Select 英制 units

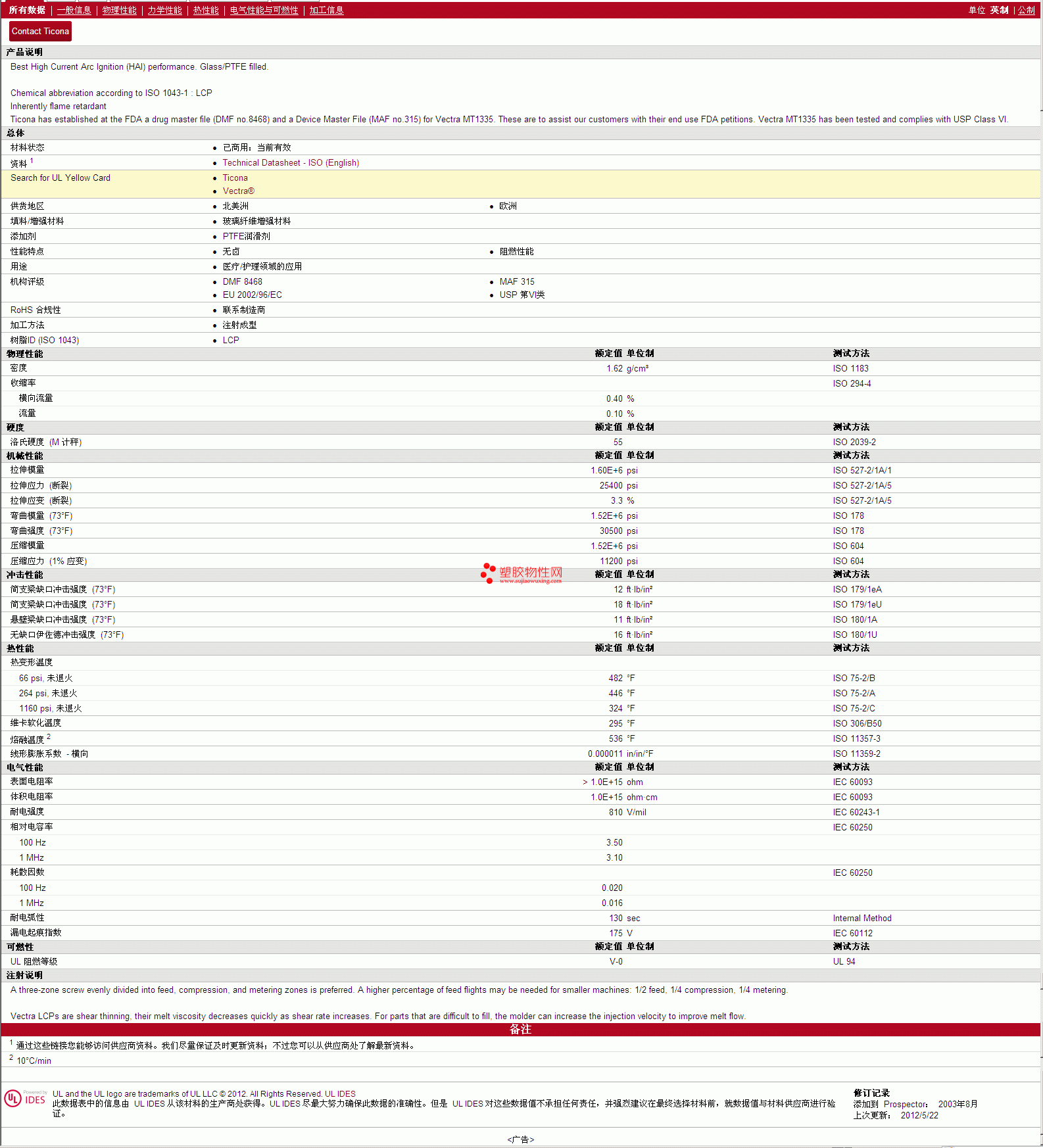click(999, 10)
